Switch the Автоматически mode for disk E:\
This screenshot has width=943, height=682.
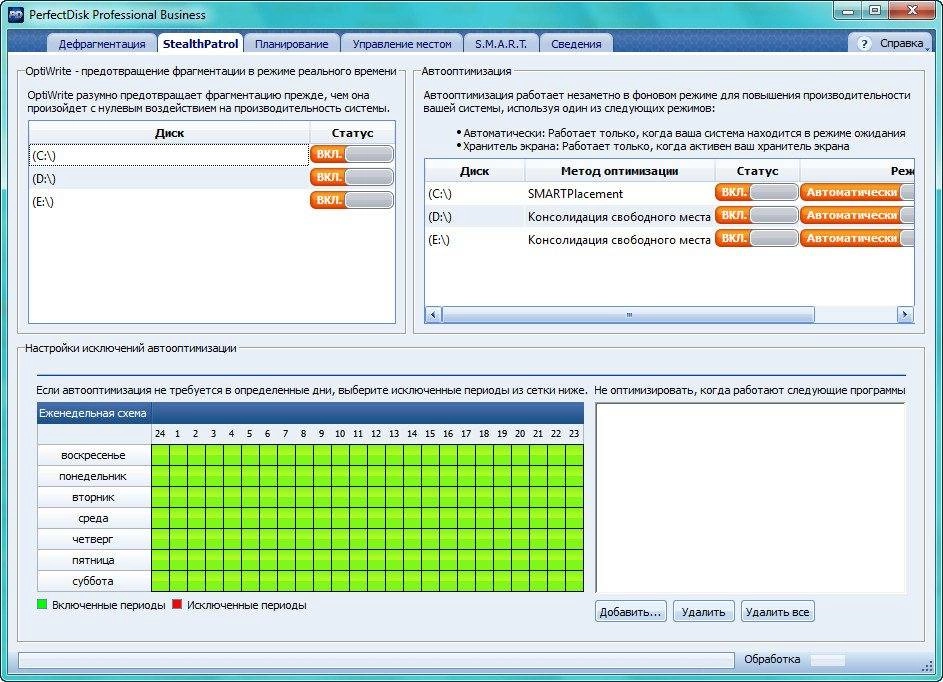click(857, 238)
